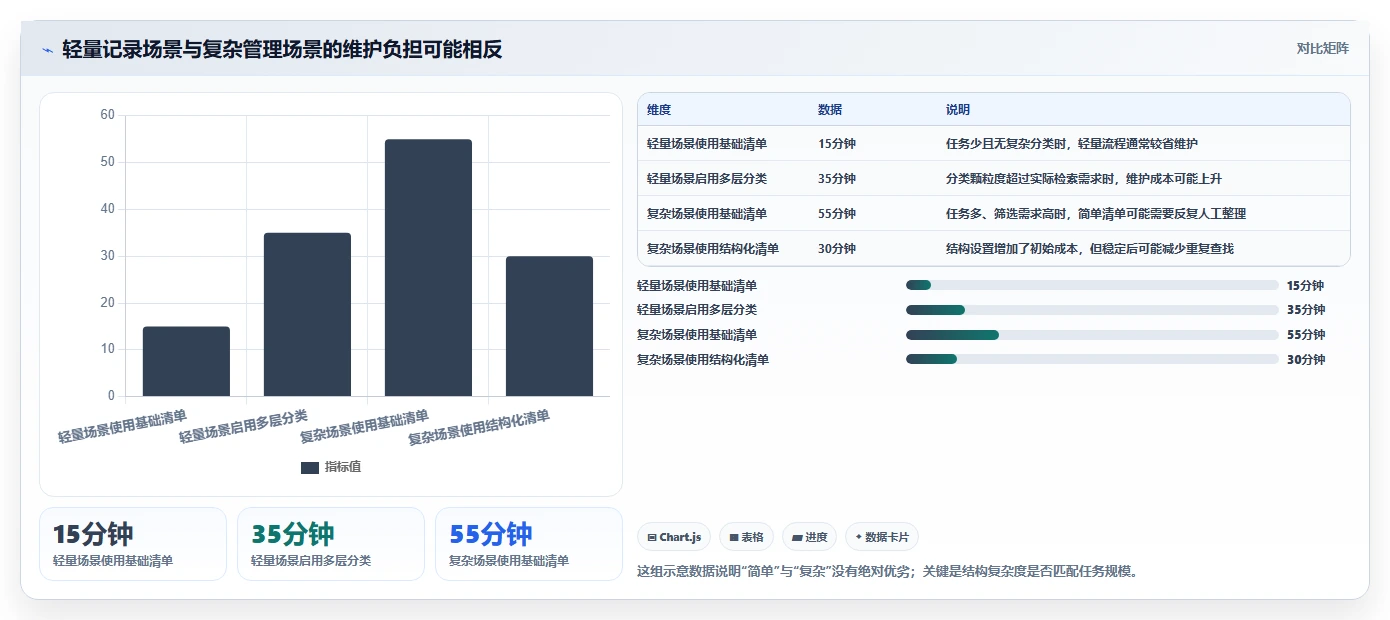Click the x-axis label 轻量场景使用基础清单

coord(123,425)
